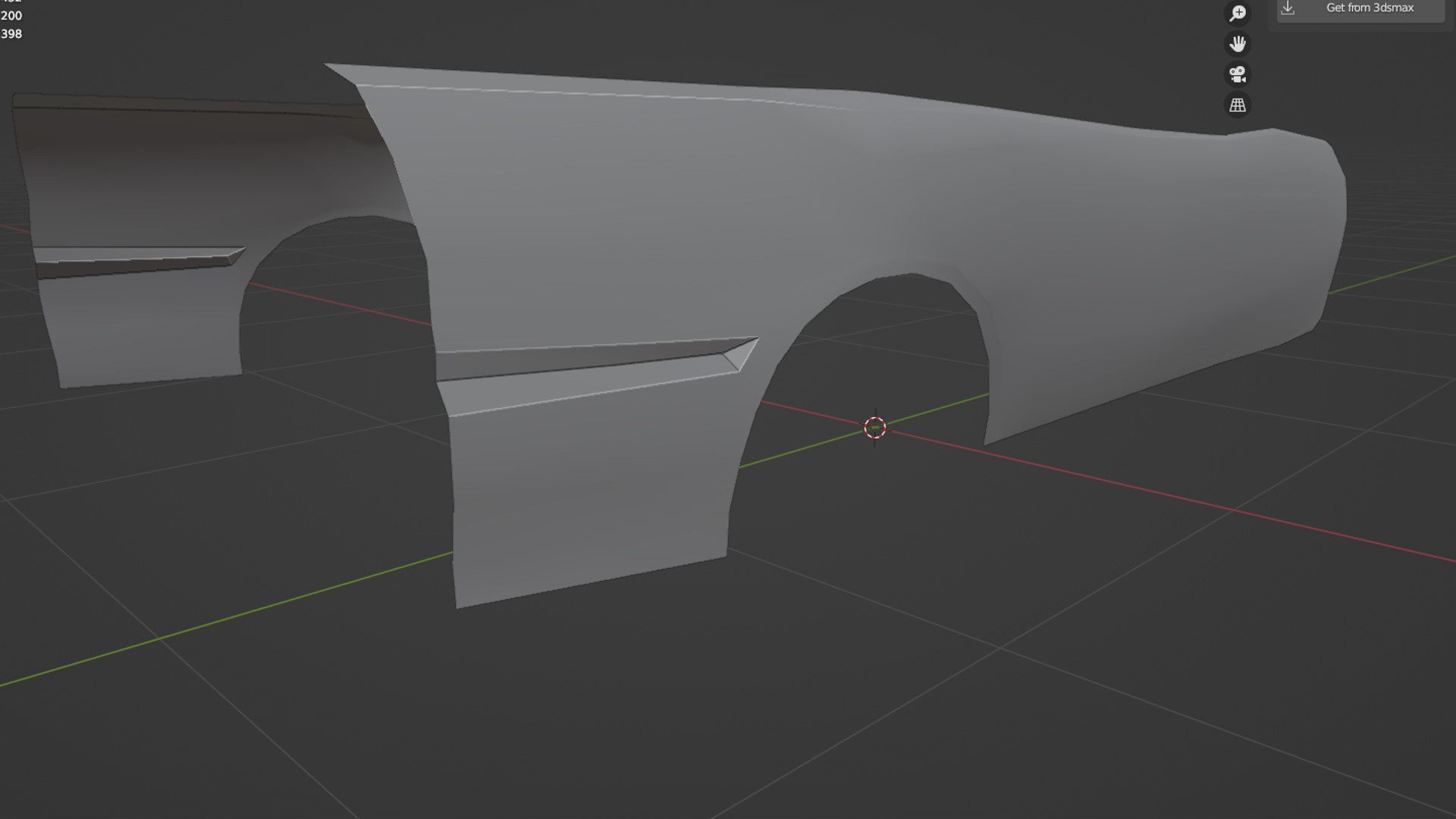Click the 398 statistic in overlay
The image size is (1456, 819).
click(x=11, y=34)
